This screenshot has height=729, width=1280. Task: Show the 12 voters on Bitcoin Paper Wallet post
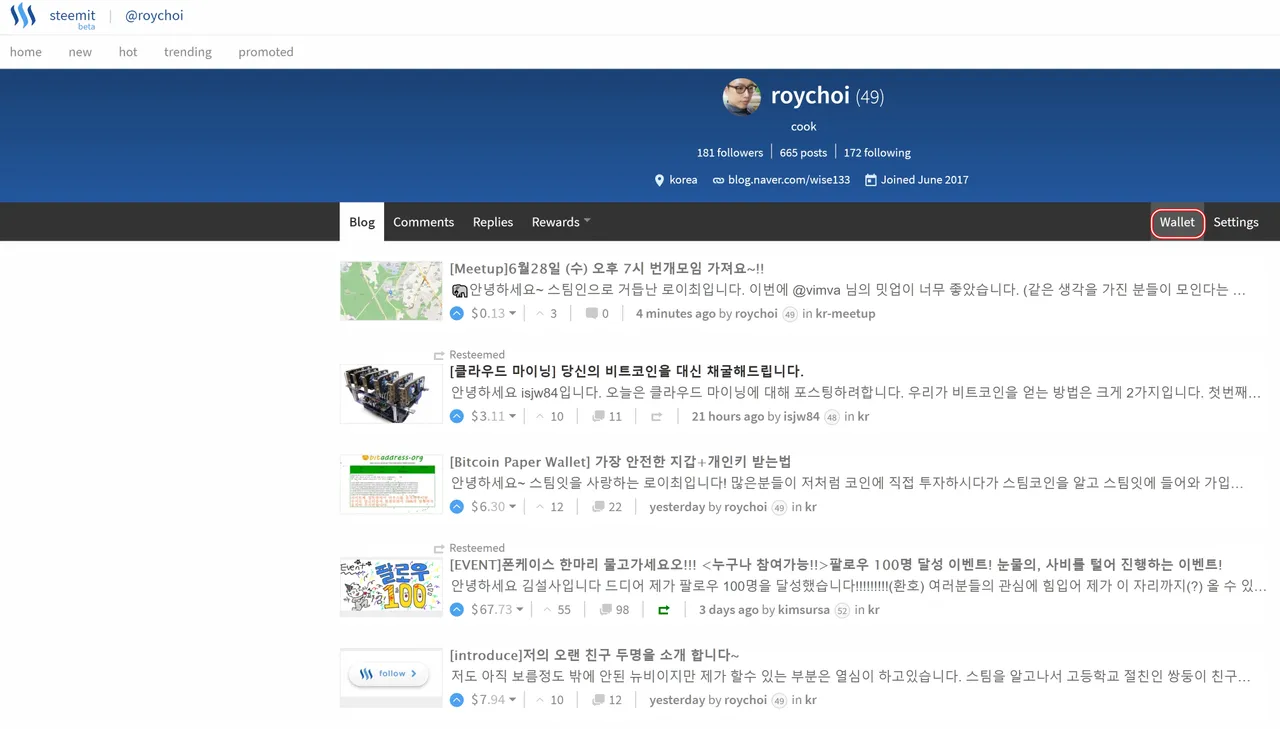click(549, 506)
